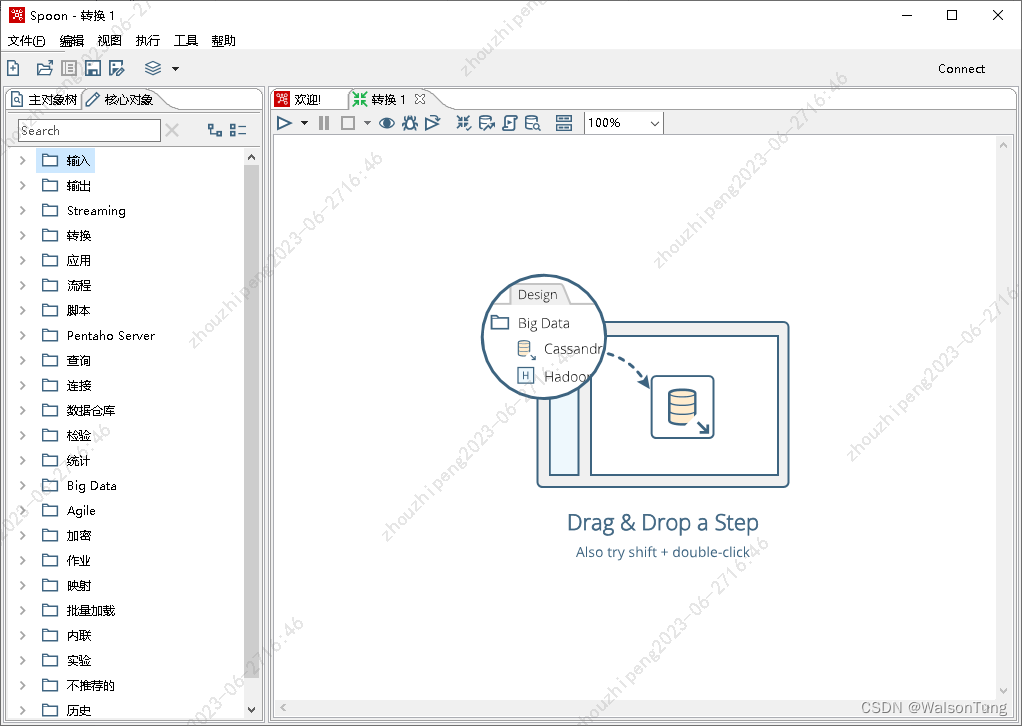Clear the search with the X icon

172,130
